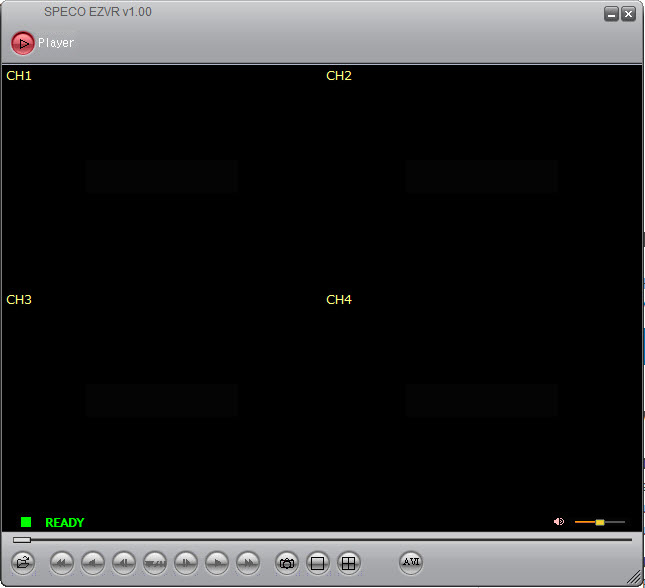645x588 pixels.
Task: Minimize the SPECO EZVR window
Action: [611, 14]
